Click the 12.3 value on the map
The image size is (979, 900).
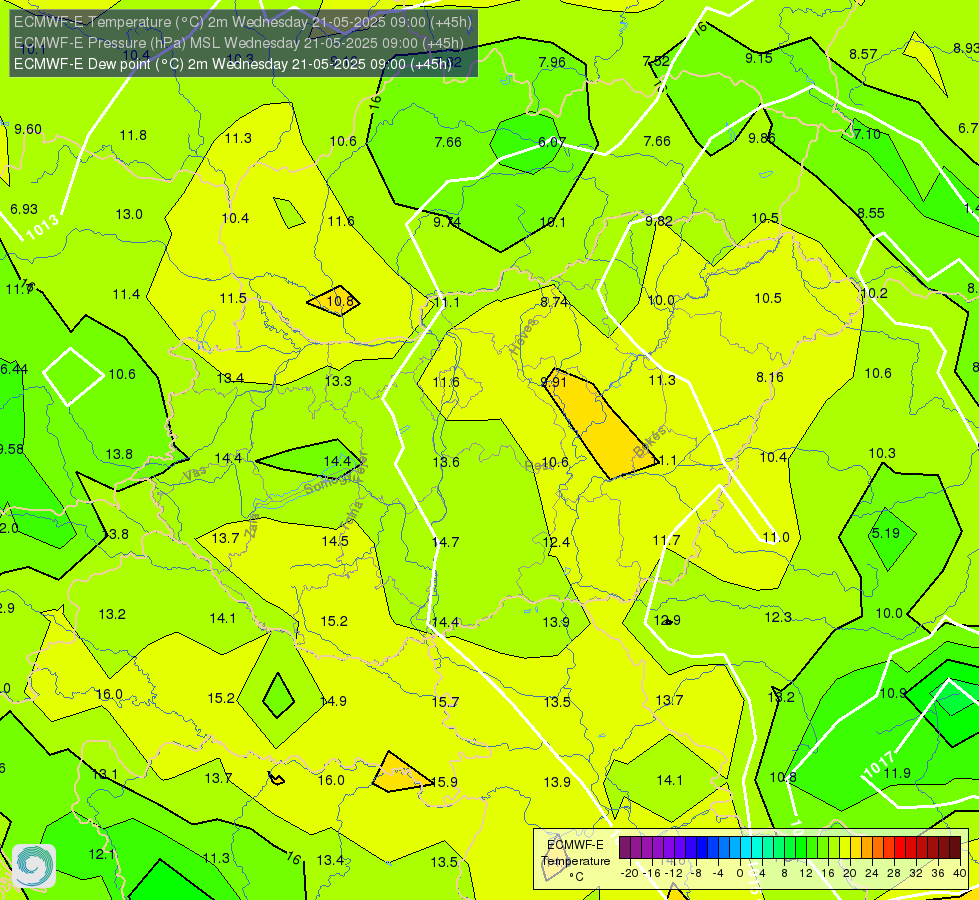778,618
